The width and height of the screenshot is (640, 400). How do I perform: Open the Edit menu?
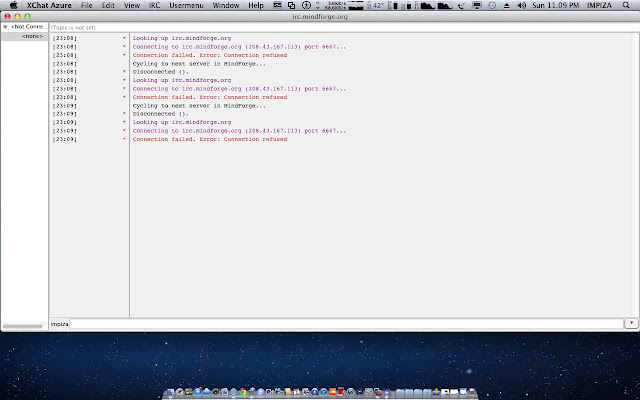point(108,5)
